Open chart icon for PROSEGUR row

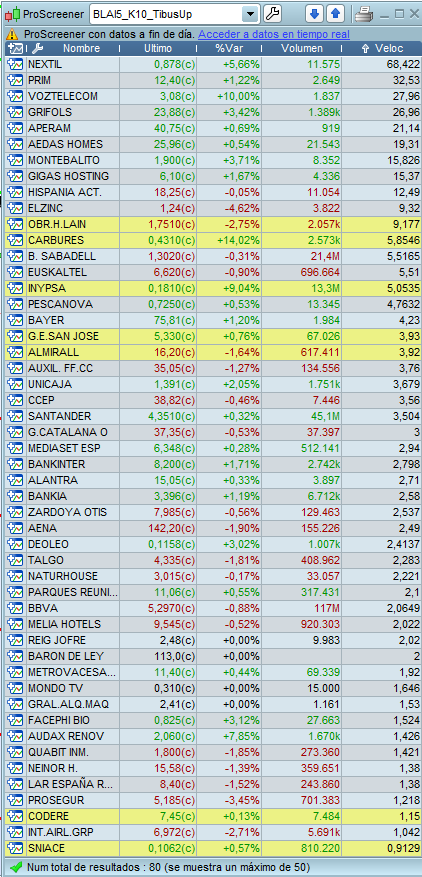click(15, 800)
